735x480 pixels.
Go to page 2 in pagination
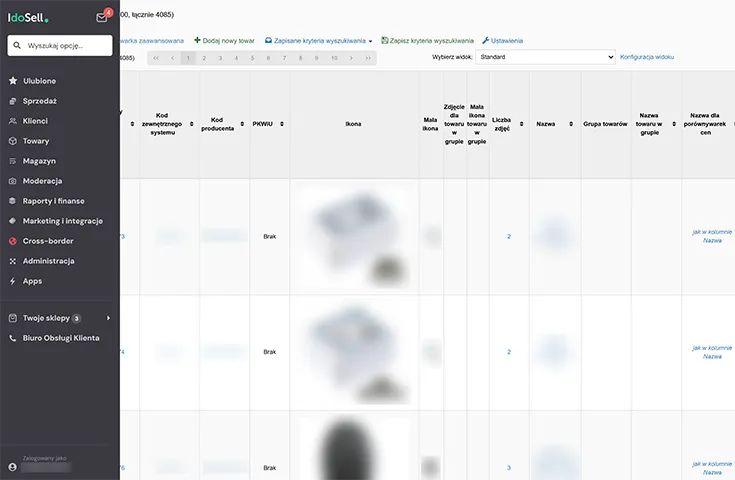tap(204, 58)
